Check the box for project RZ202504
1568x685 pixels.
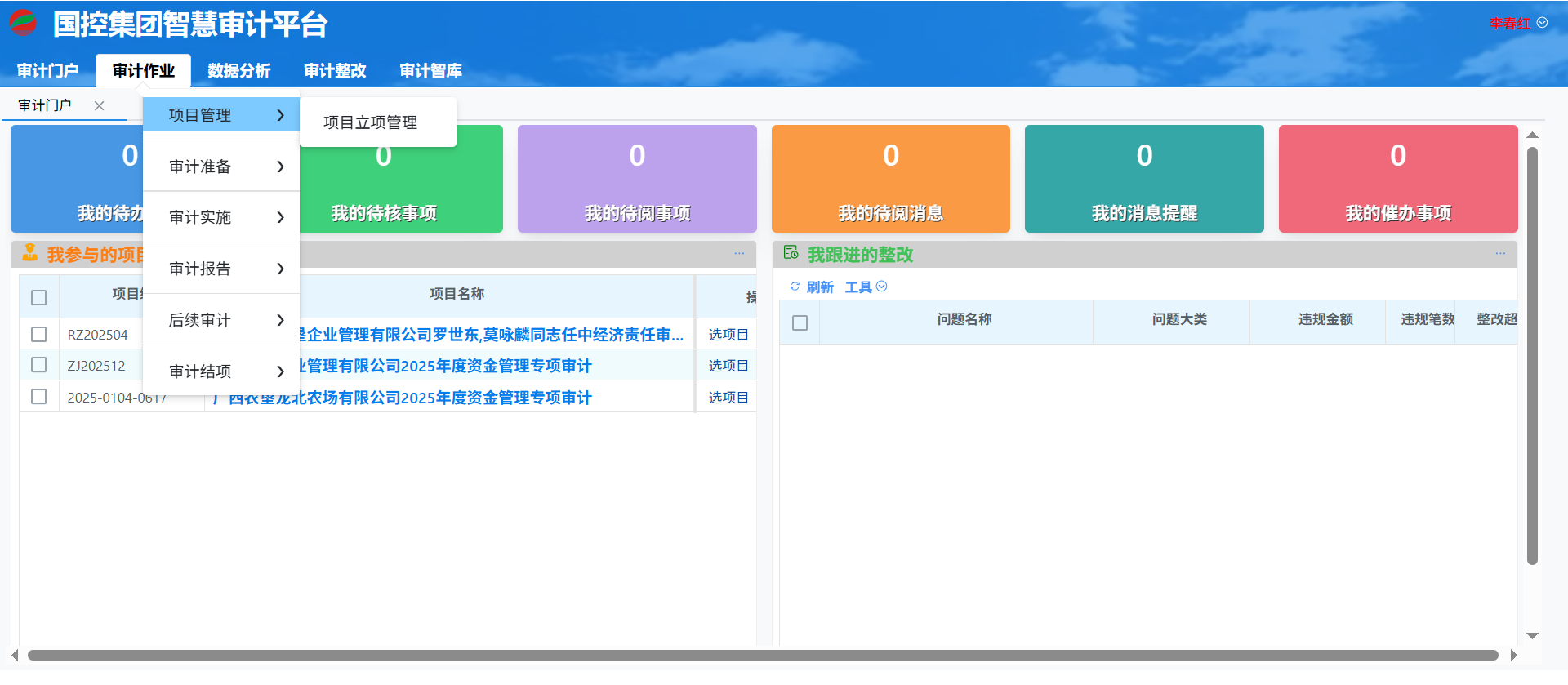click(38, 335)
